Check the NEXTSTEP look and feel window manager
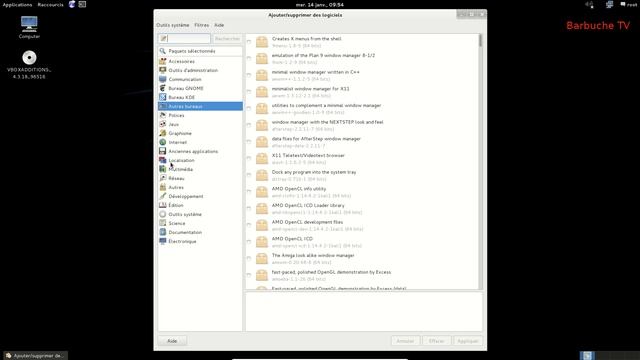Screen dimensions: 640x360 [249, 125]
